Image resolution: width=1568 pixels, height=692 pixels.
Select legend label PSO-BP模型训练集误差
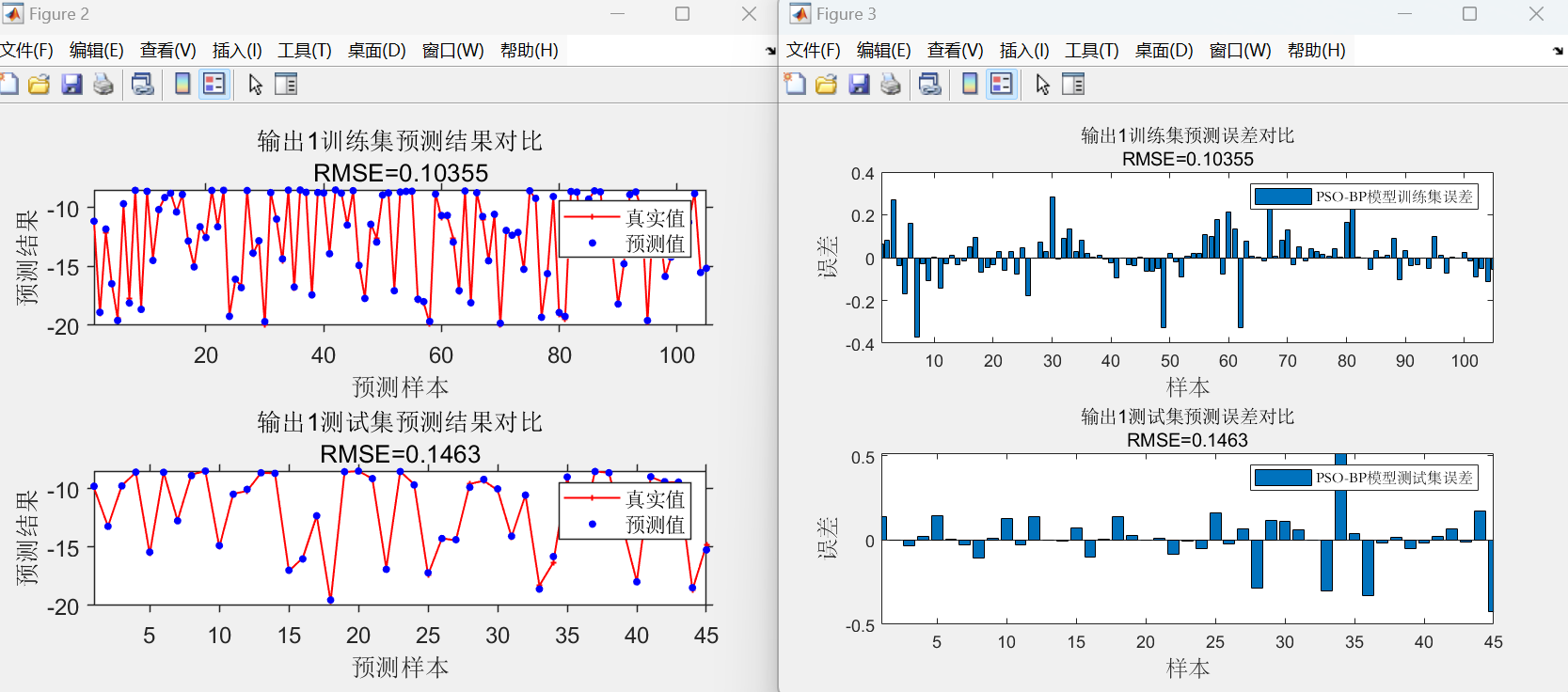[1394, 197]
